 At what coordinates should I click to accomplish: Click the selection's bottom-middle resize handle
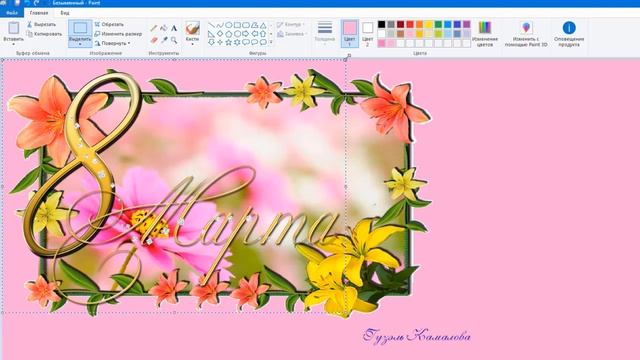[x=174, y=313]
